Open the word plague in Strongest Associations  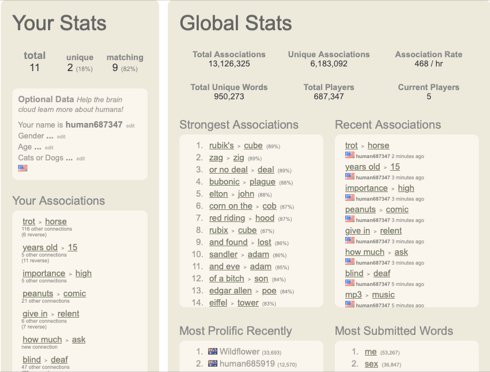[262, 182]
